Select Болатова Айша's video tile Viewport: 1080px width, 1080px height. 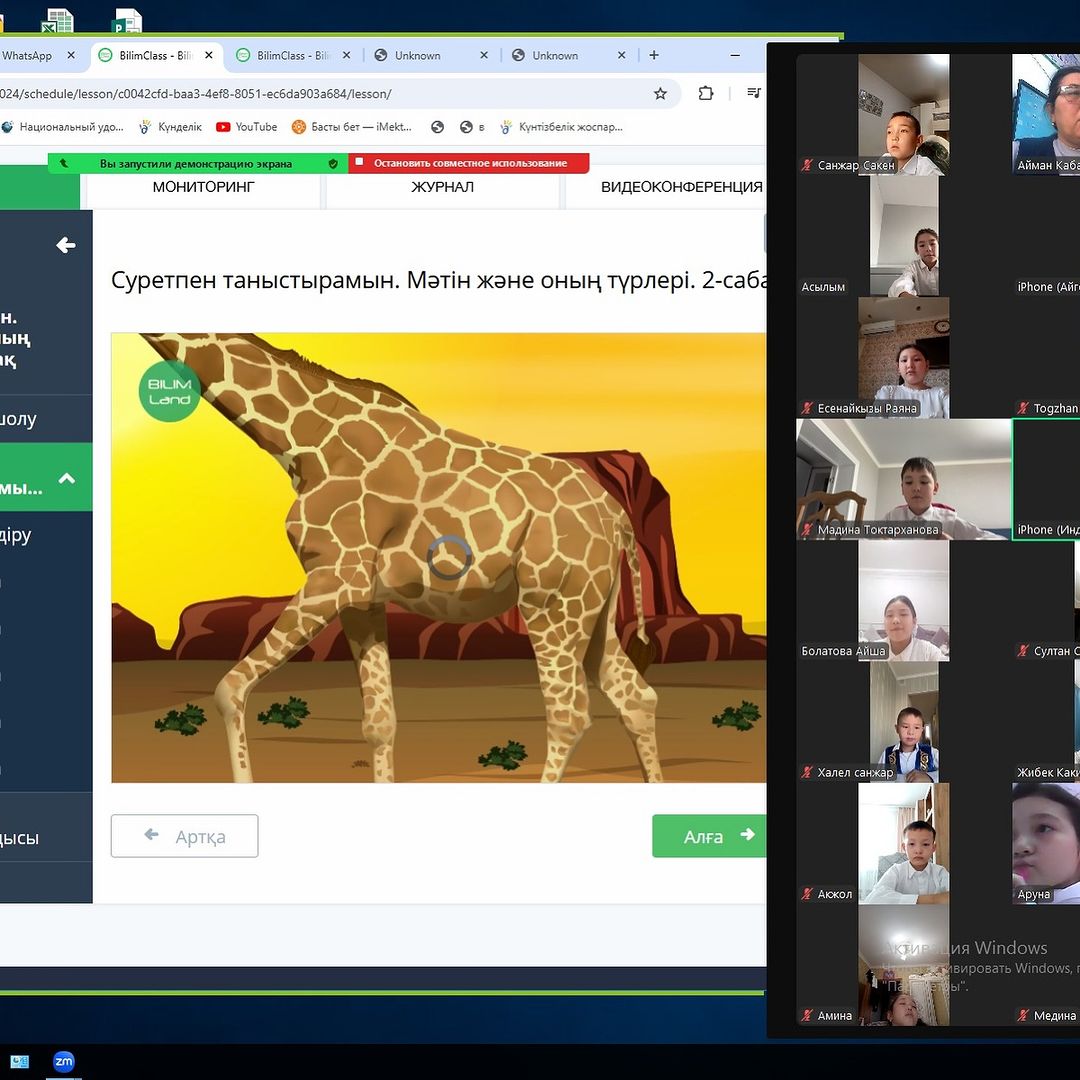pyautogui.click(x=903, y=600)
